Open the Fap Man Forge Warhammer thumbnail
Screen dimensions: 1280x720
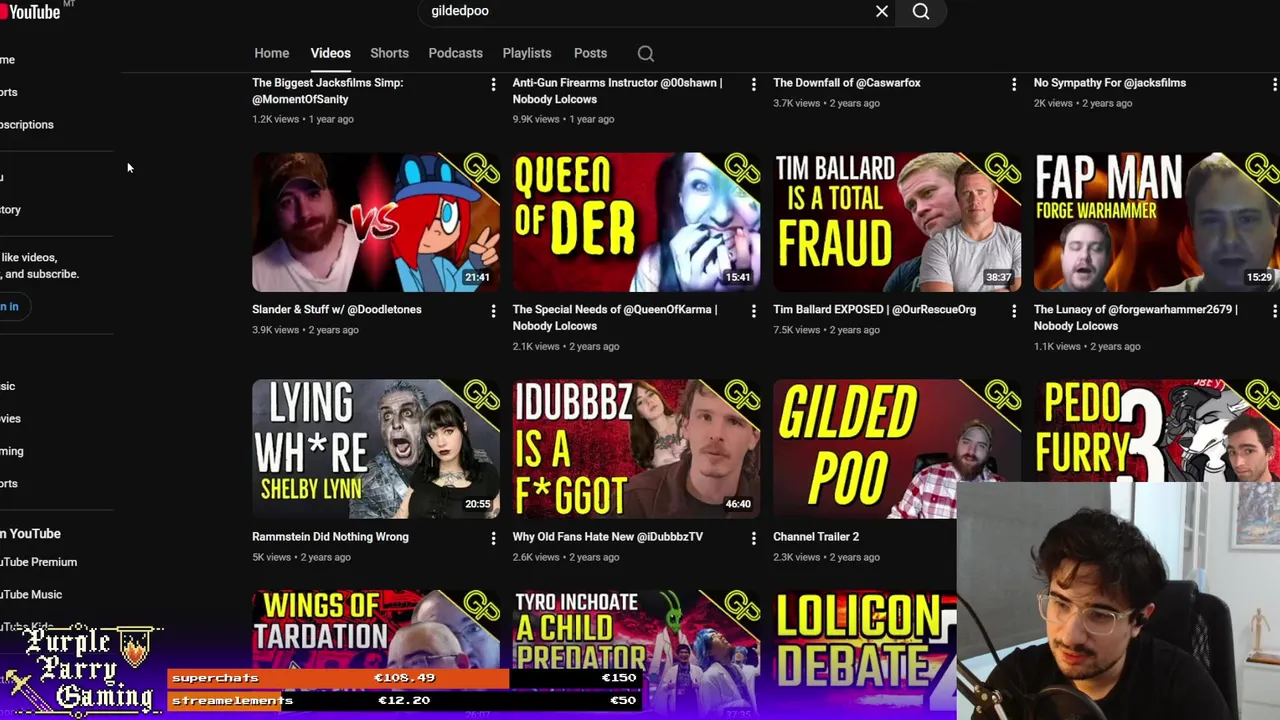[1157, 222]
